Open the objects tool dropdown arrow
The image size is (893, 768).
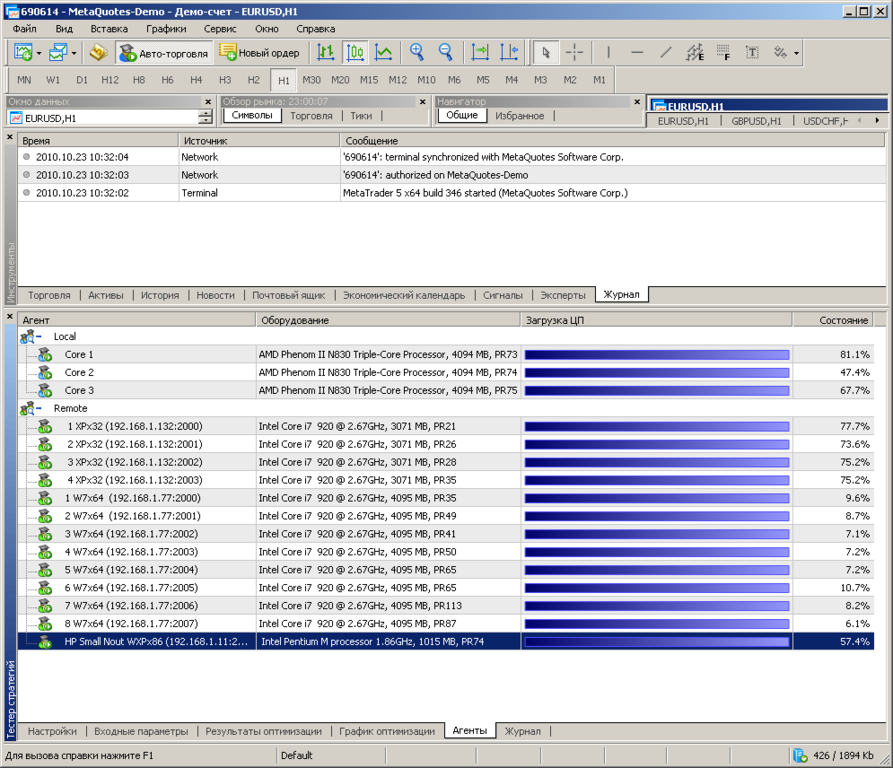(796, 54)
